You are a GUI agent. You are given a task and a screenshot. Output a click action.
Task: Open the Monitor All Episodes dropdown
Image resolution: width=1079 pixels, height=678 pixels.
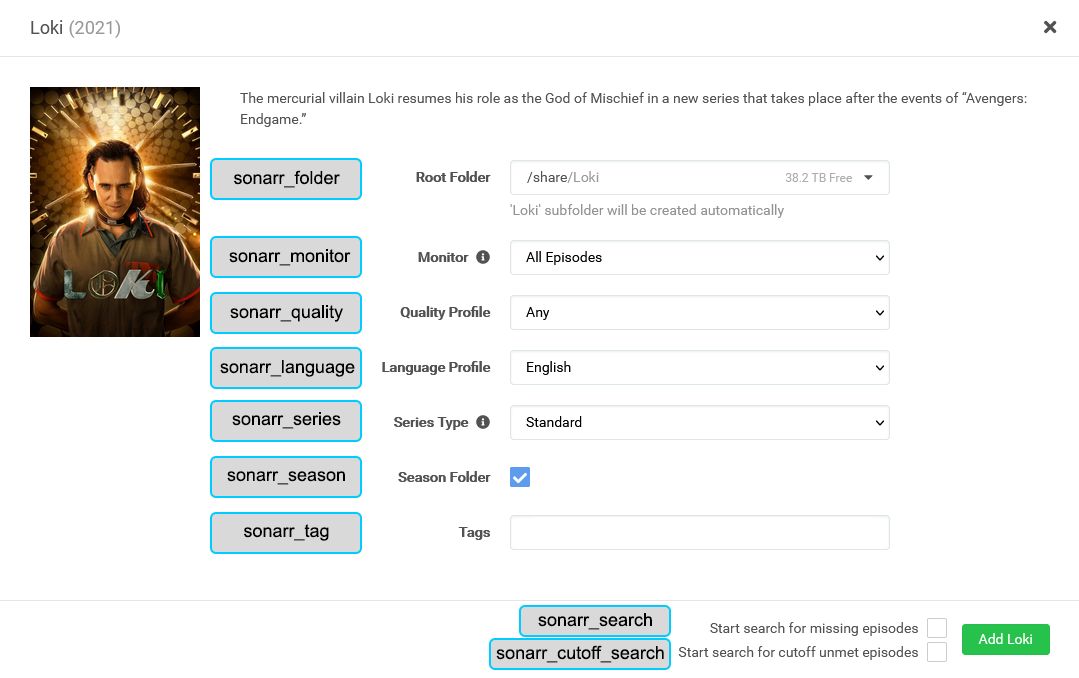point(699,257)
